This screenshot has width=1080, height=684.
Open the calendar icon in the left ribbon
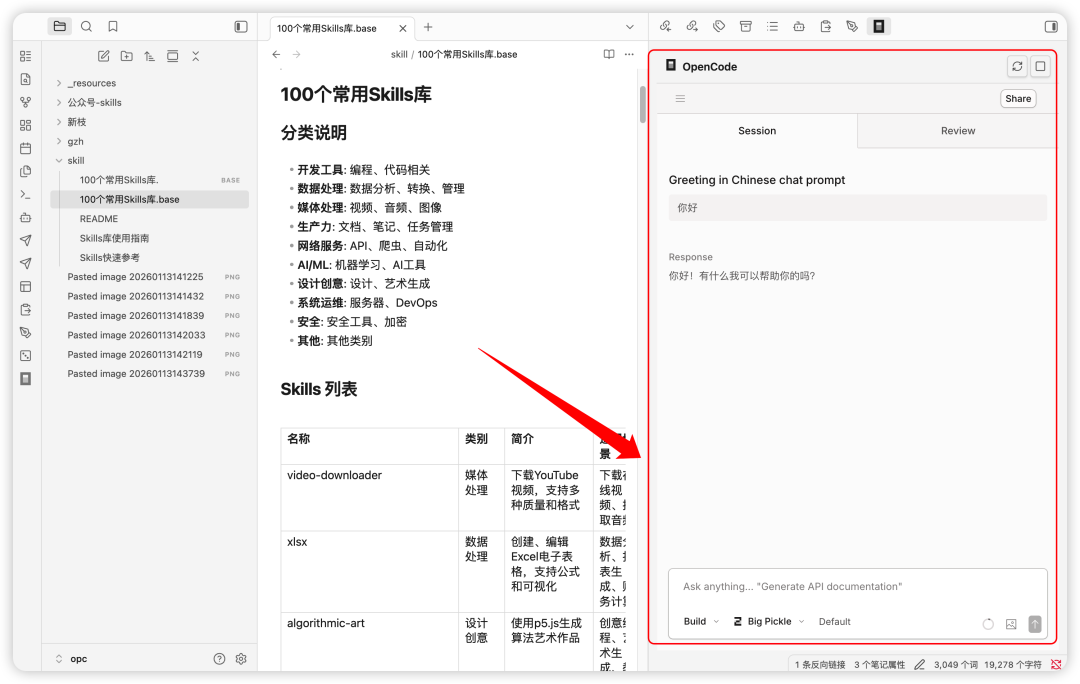coord(25,147)
